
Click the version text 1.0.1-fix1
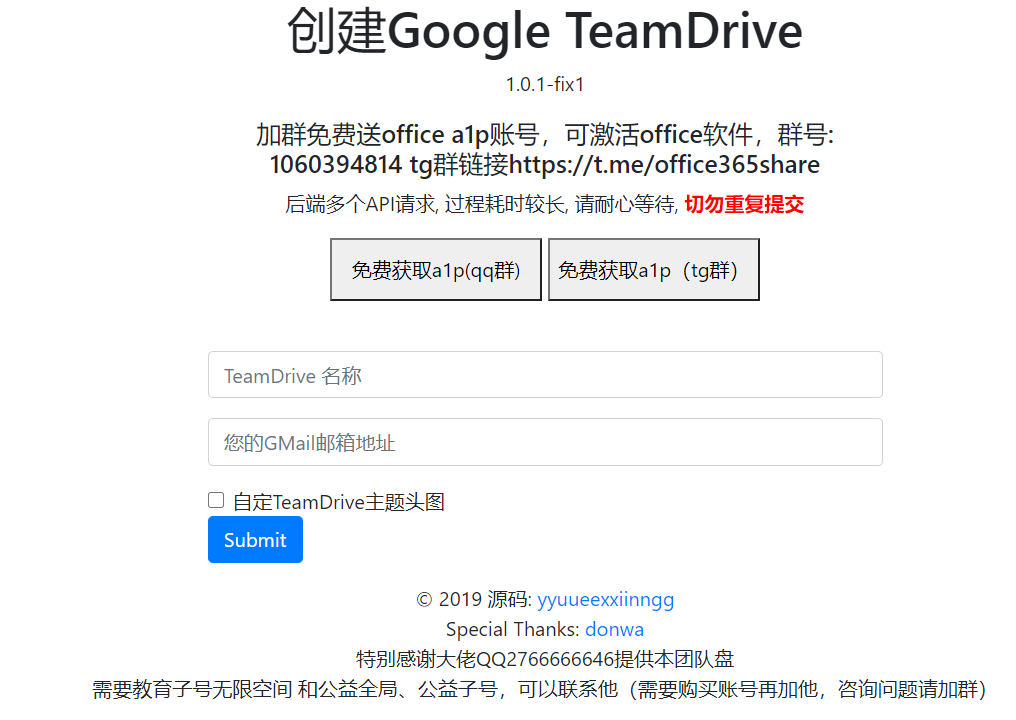click(545, 84)
